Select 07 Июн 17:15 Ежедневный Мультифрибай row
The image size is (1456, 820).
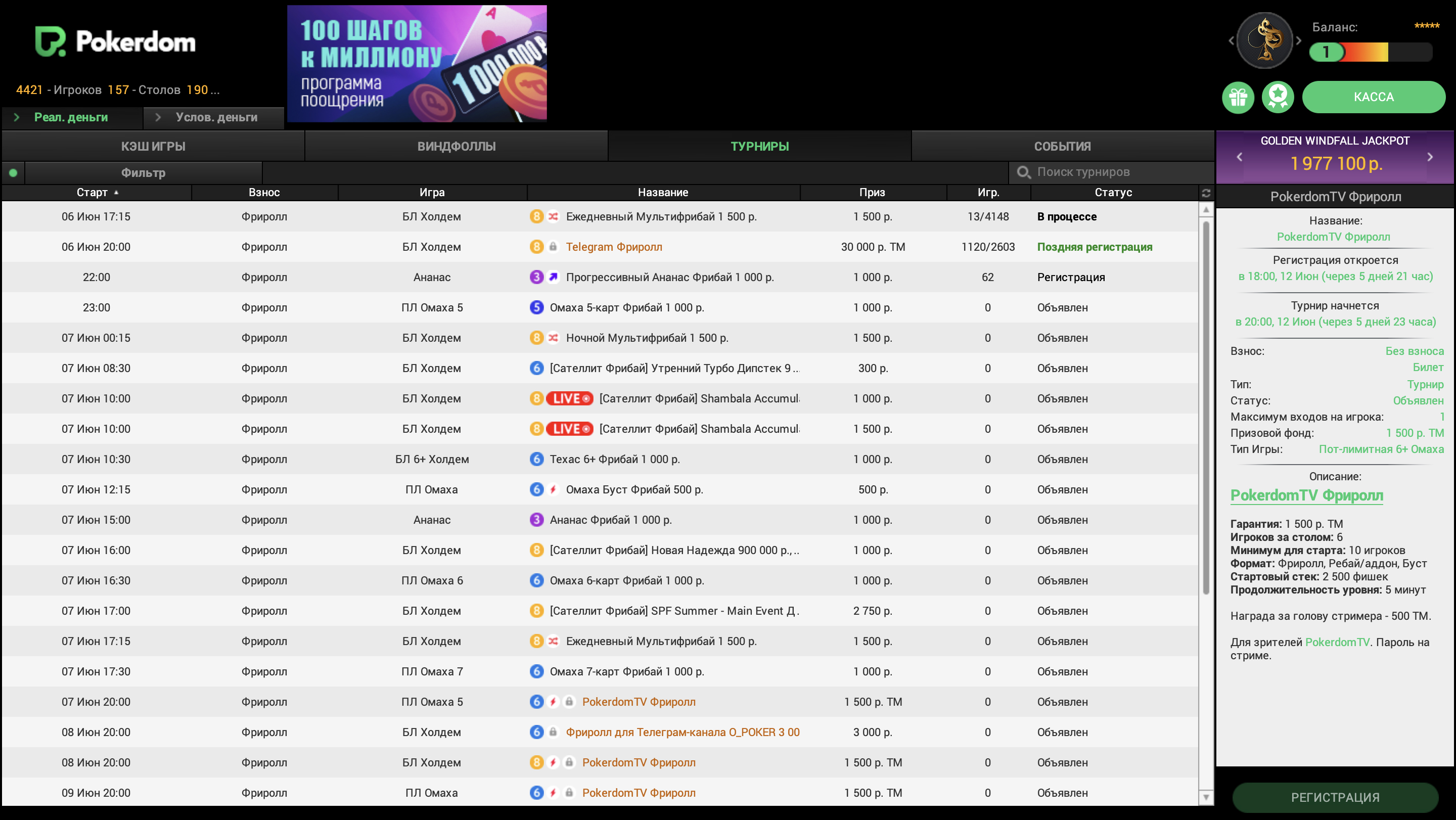pyautogui.click(x=600, y=641)
